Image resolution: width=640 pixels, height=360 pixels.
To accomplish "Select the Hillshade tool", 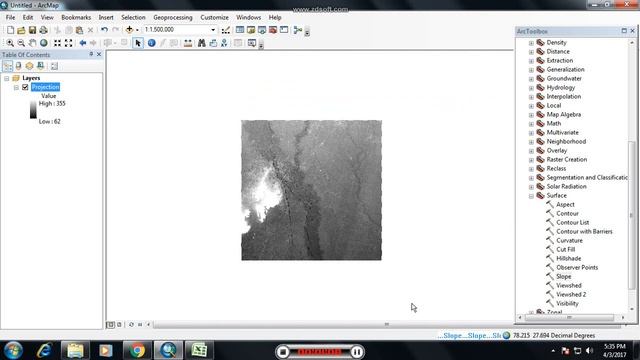I will 568,258.
